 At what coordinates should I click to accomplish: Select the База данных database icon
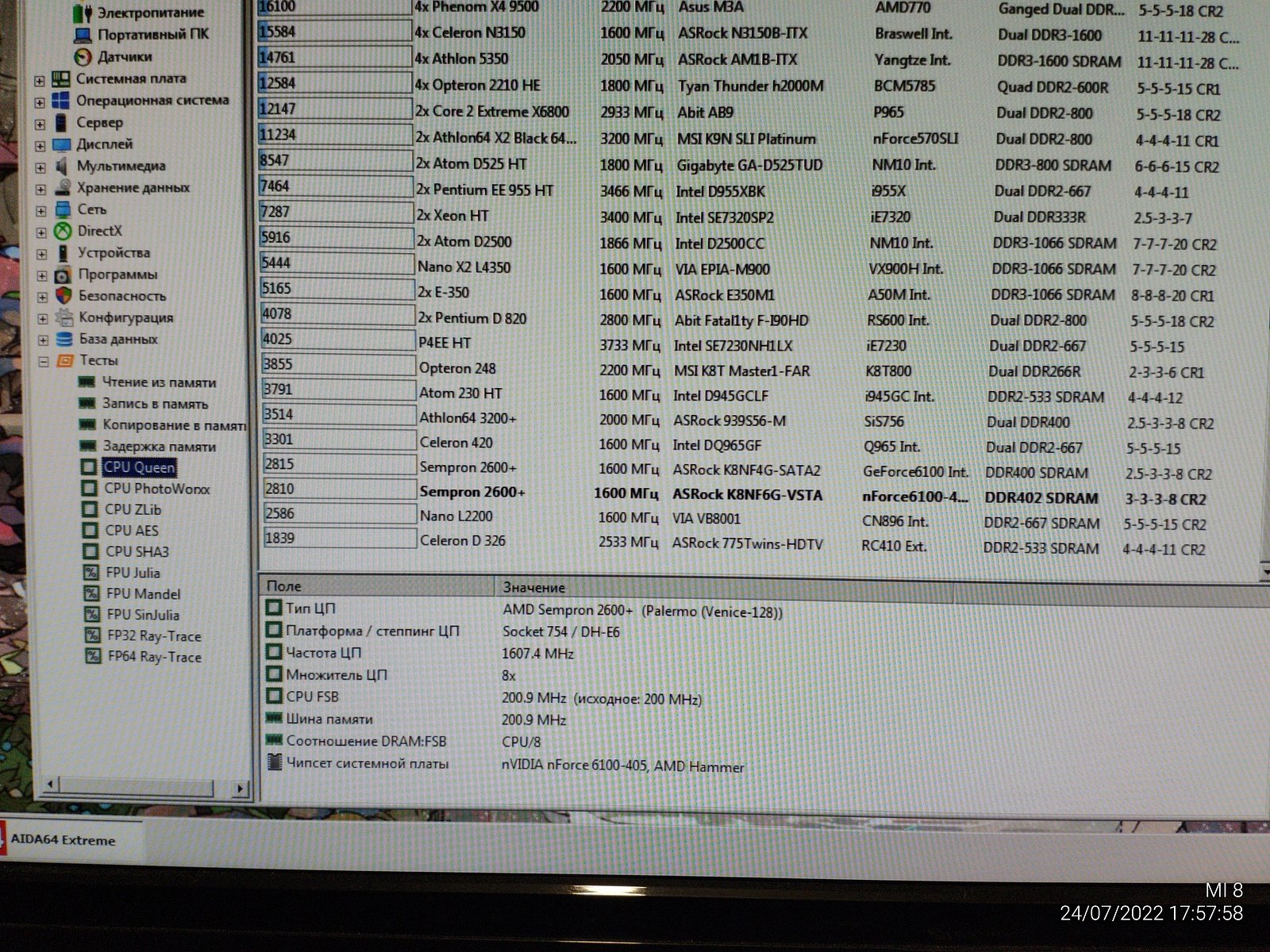click(65, 340)
